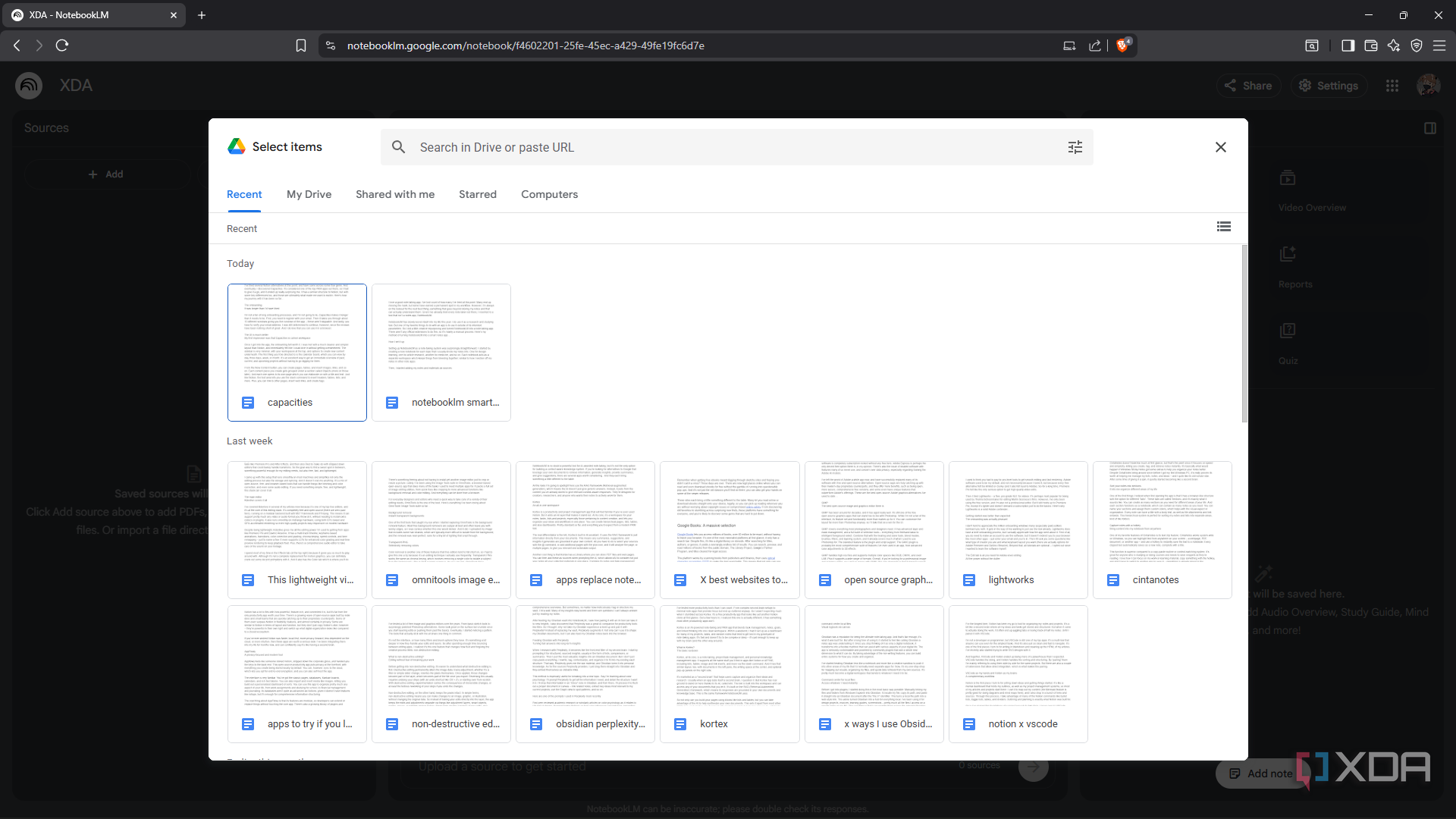Viewport: 1456px width, 819px height.
Task: Click the dialog vertical scrollbar
Action: point(1244,334)
